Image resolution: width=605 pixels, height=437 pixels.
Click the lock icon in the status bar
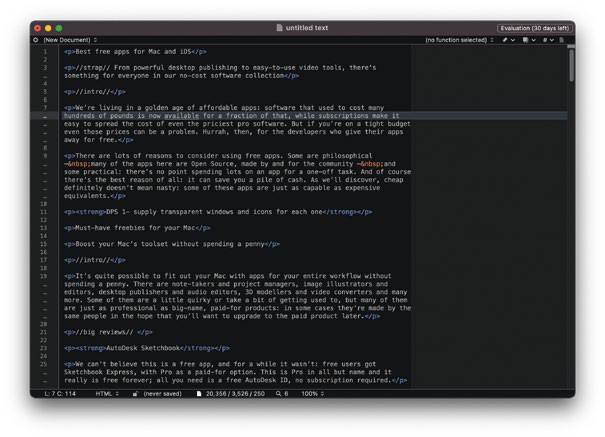(136, 395)
